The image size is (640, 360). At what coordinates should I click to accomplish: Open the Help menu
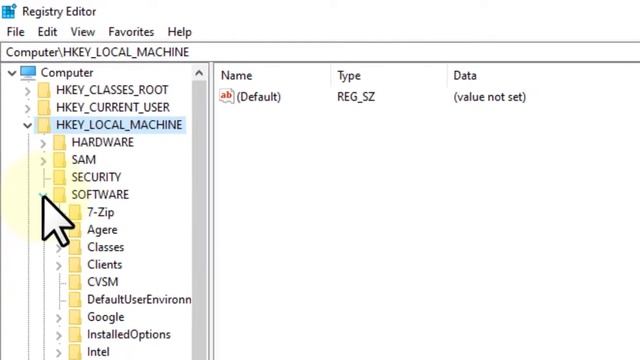[x=180, y=32]
